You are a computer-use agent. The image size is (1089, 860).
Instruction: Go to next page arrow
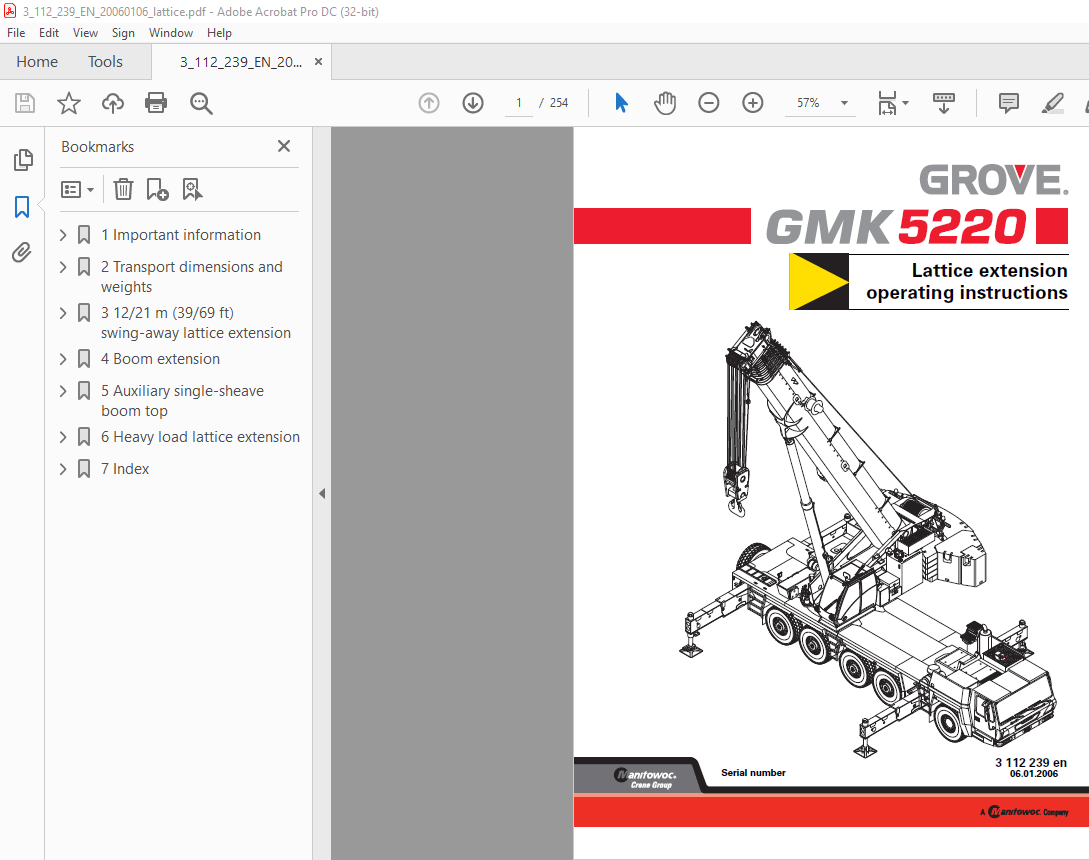click(473, 103)
